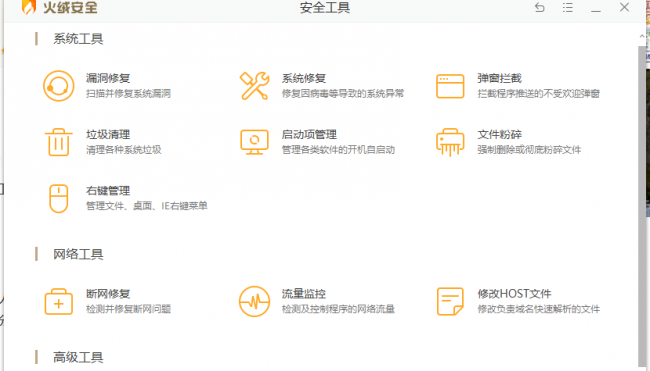650x371 pixels.
Task: Click the 文件粉碎 shredder icon
Action: [450, 142]
